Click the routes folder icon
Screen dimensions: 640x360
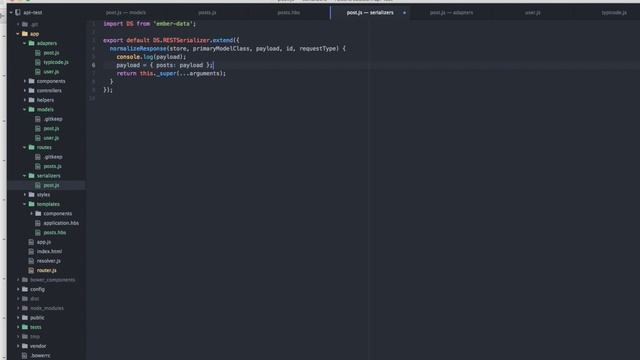[x=31, y=147]
